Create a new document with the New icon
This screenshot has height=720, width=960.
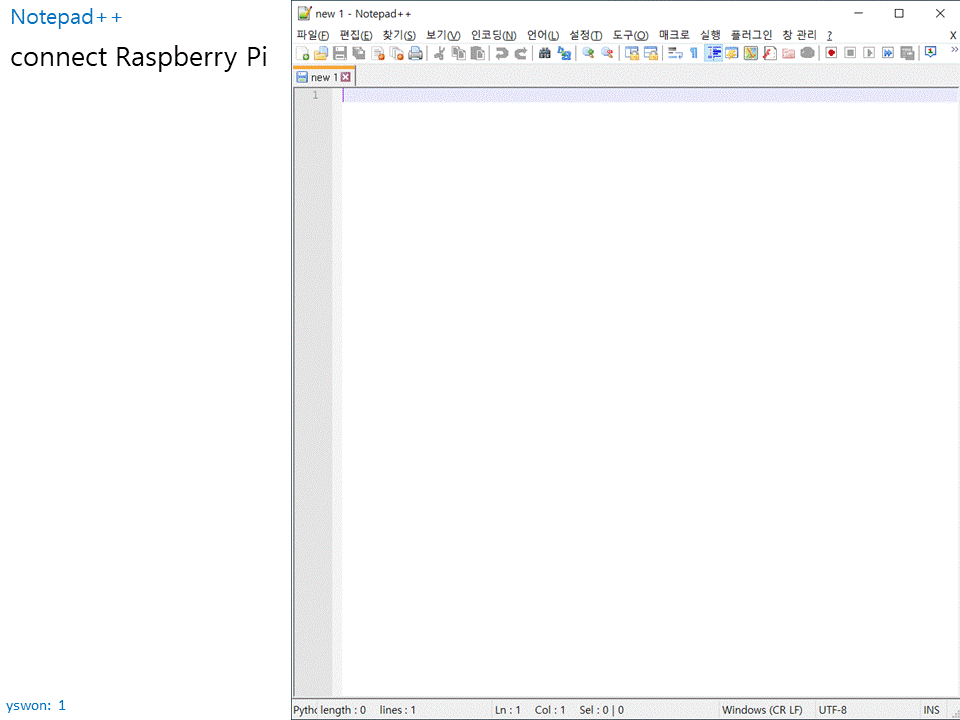[302, 53]
